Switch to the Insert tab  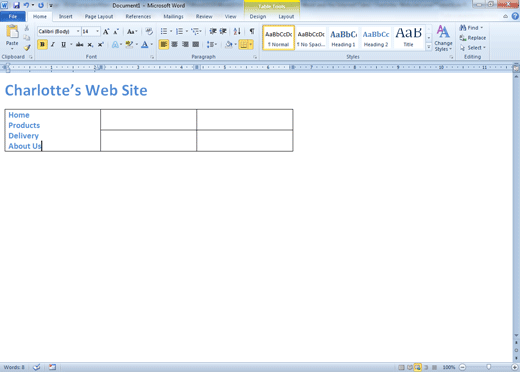pyautogui.click(x=65, y=16)
